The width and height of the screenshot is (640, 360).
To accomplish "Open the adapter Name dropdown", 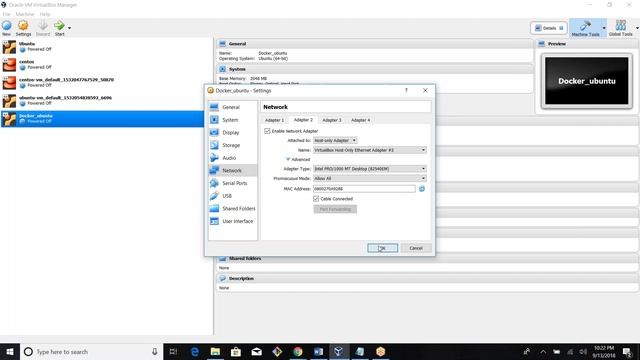I will pyautogui.click(x=370, y=150).
